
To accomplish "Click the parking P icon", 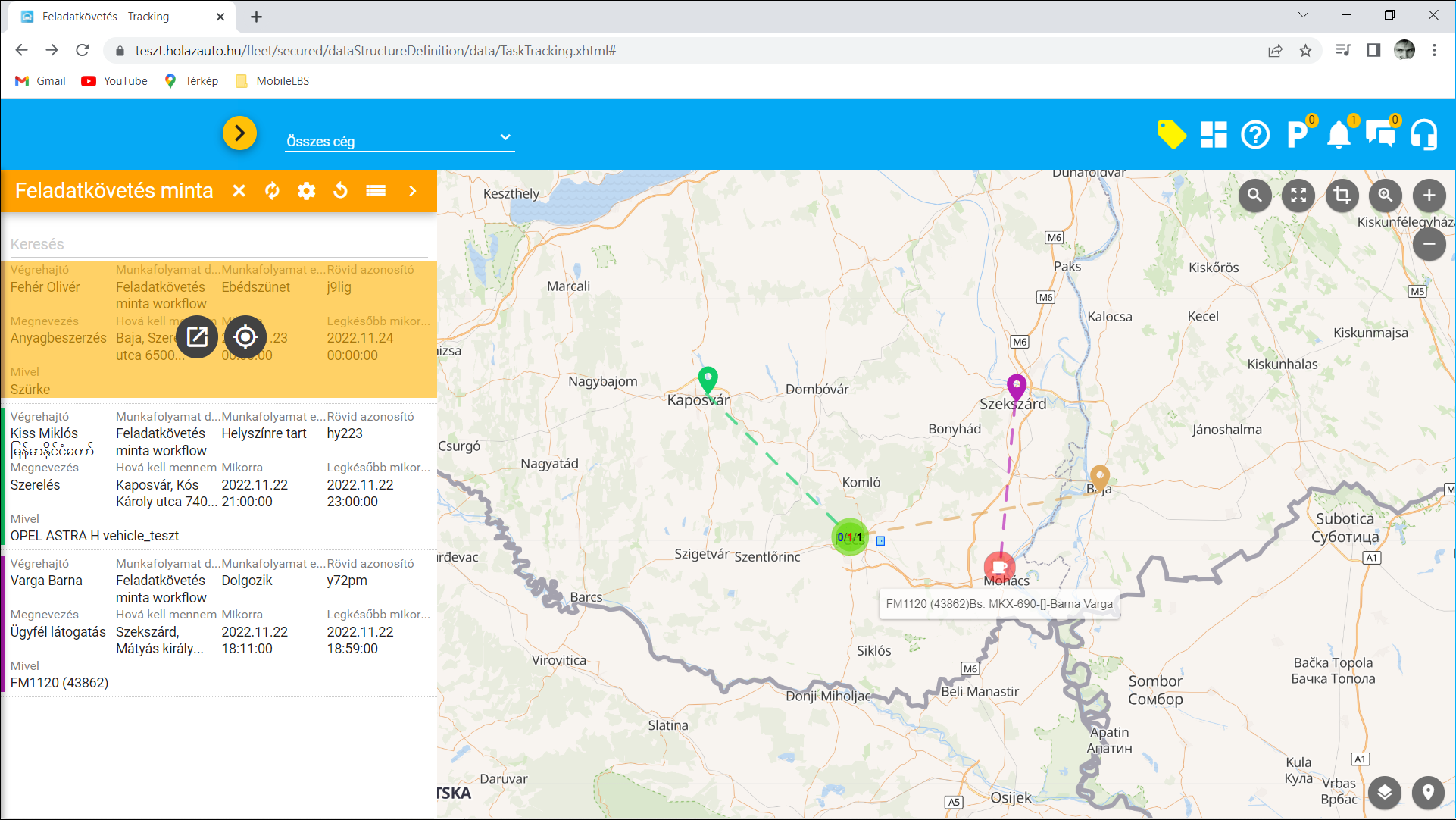I will click(x=1297, y=135).
